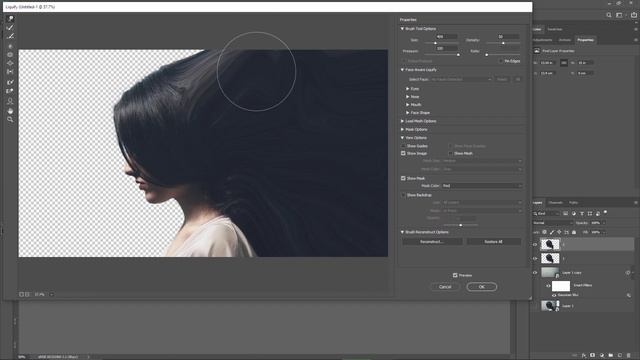Click the delete layer trash icon
This screenshot has width=640, height=360.
[x=629, y=356]
